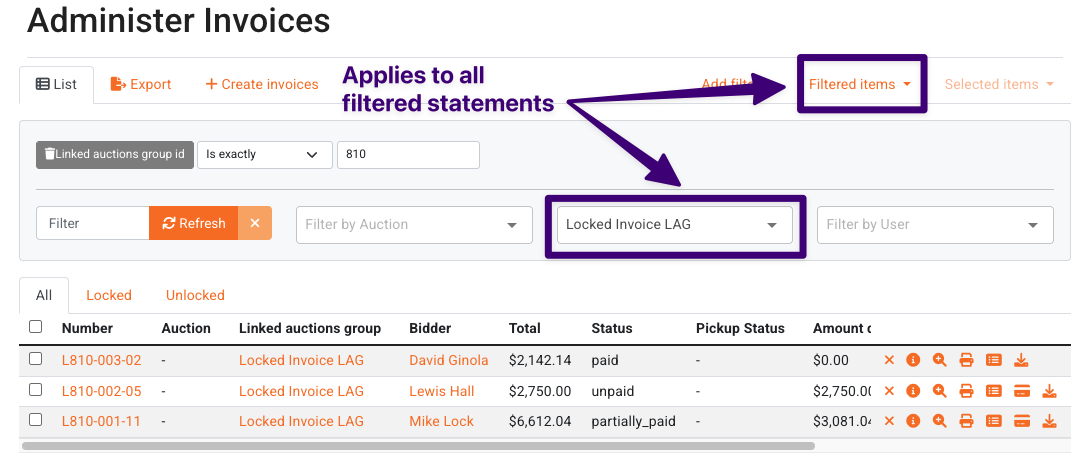The width and height of the screenshot is (1089, 467).
Task: Open the 'Is exactly' condition dropdown
Action: pos(265,154)
